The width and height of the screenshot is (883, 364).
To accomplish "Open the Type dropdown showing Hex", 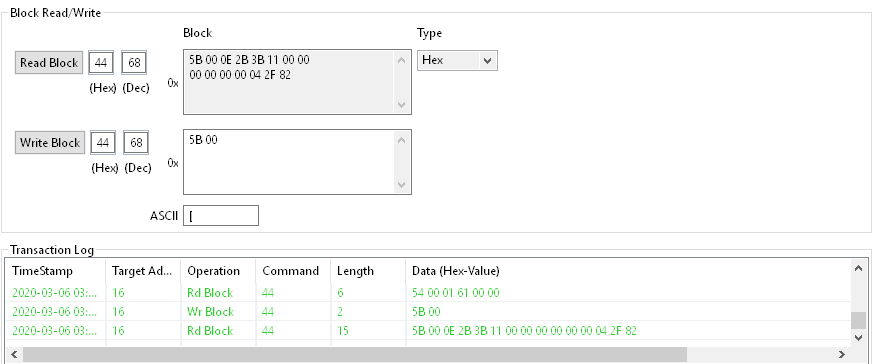I will coord(457,60).
